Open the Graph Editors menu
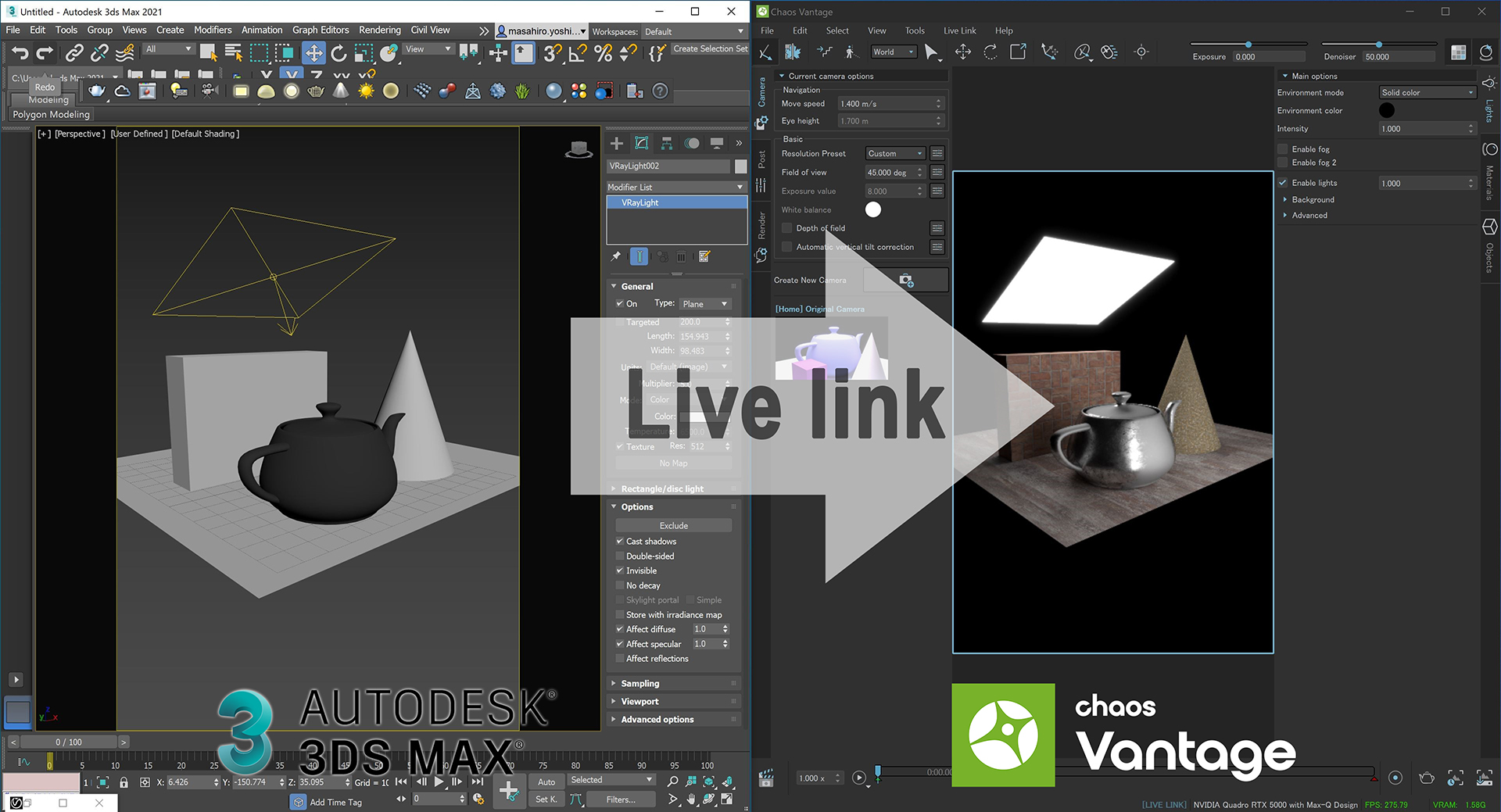The height and width of the screenshot is (812, 1501). click(321, 30)
